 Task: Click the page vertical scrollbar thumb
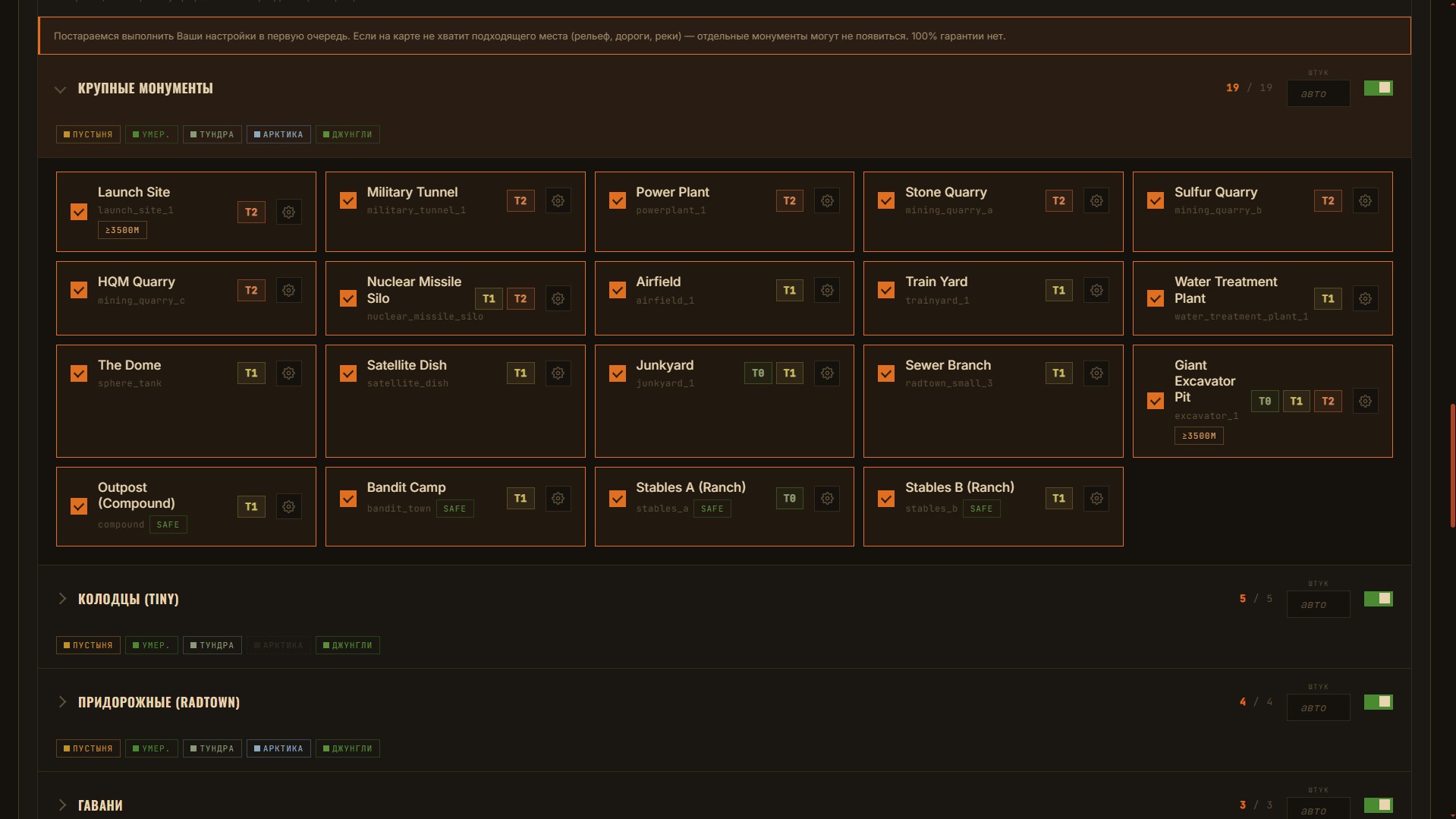coord(1451,465)
